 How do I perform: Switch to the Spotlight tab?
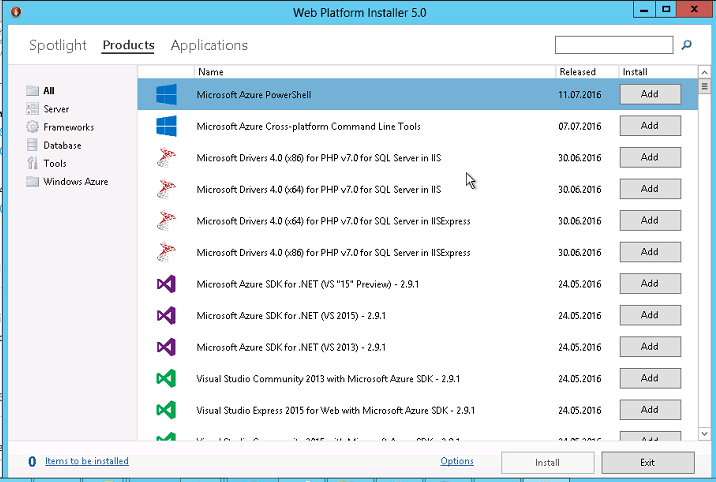point(59,45)
